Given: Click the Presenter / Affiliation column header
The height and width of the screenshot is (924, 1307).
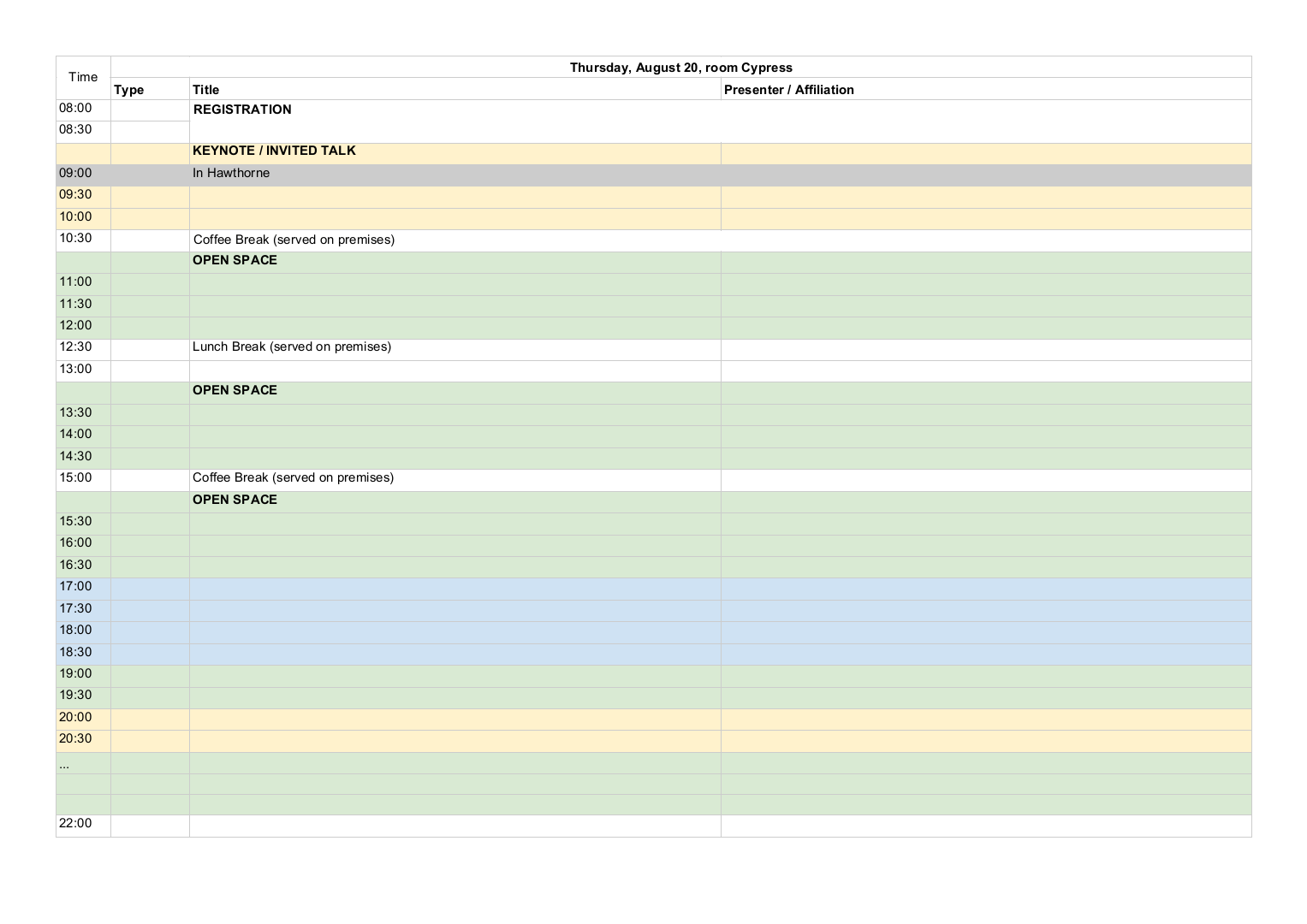Looking at the screenshot, I should point(788,90).
